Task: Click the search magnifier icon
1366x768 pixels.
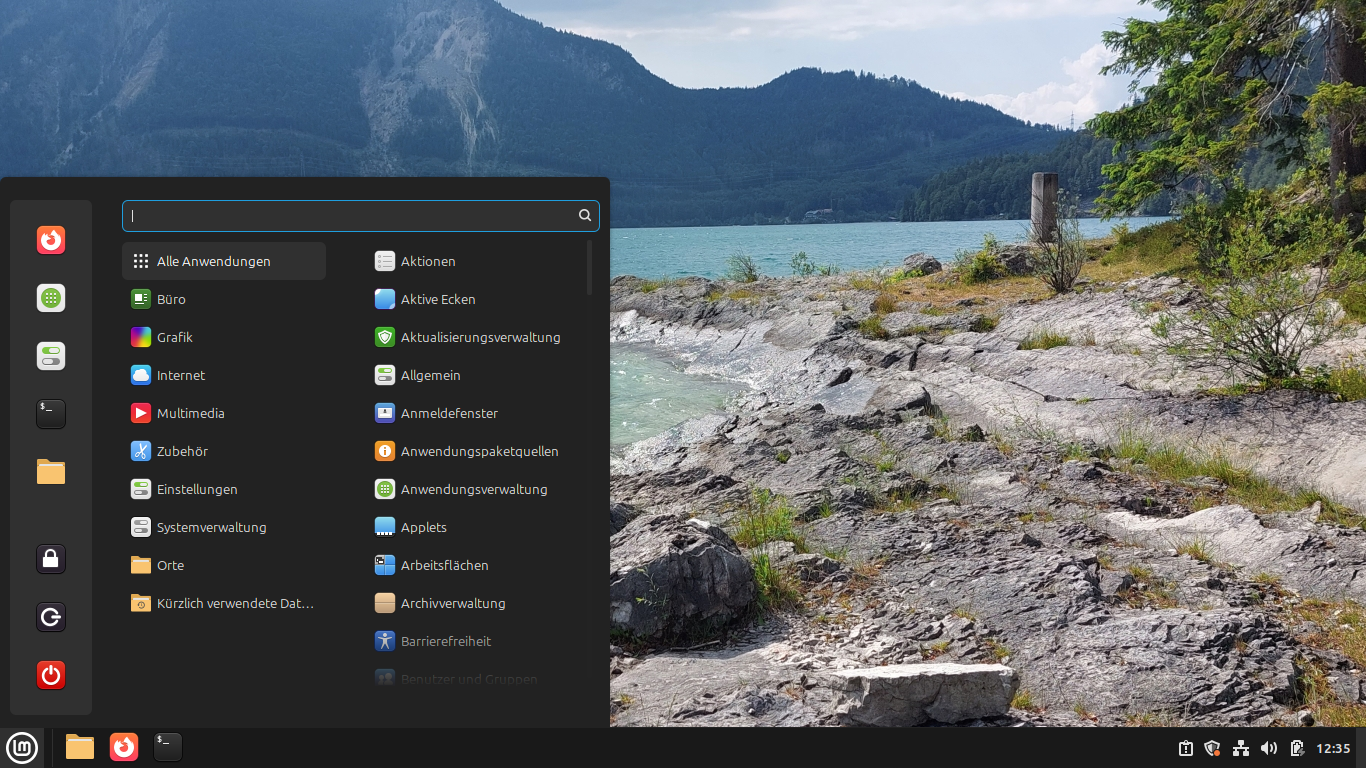Action: click(x=585, y=215)
